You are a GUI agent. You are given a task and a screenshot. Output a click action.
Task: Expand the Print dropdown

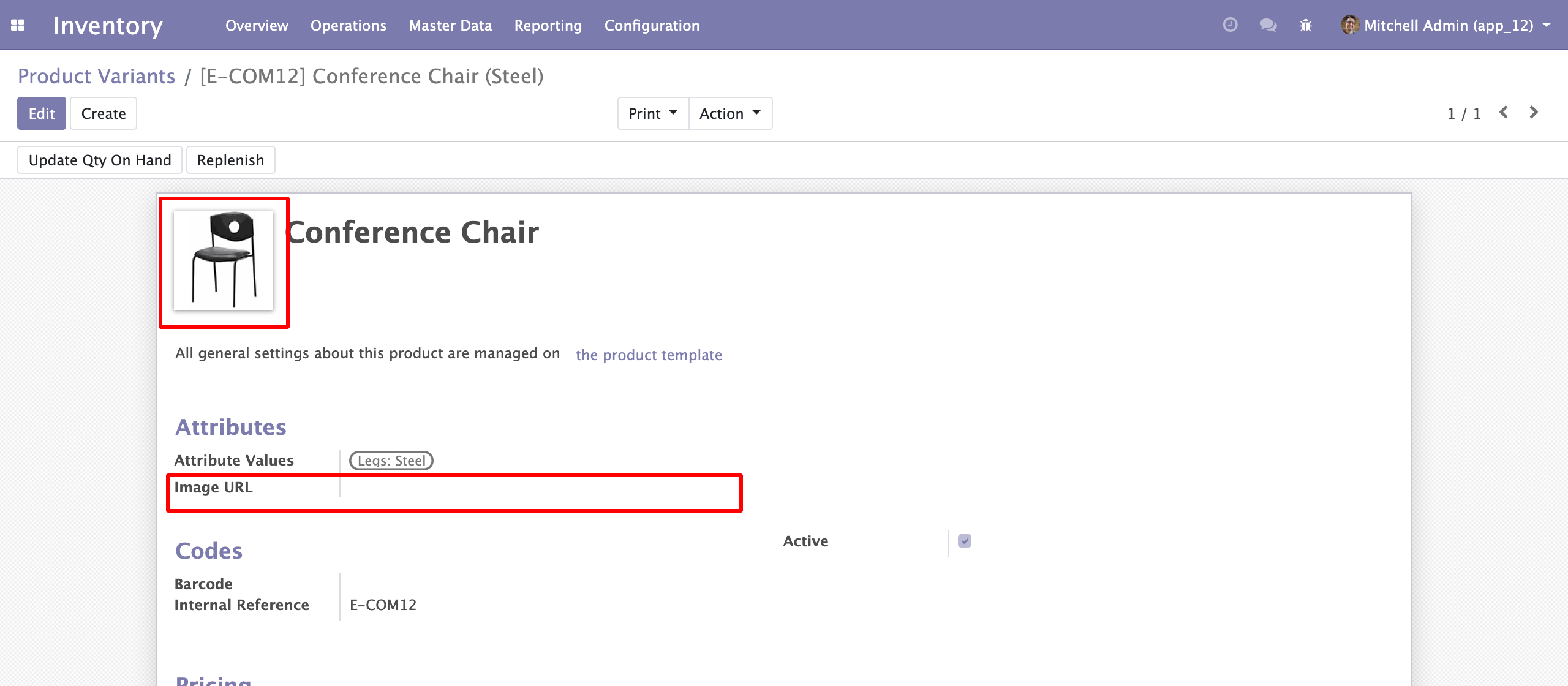click(x=653, y=113)
